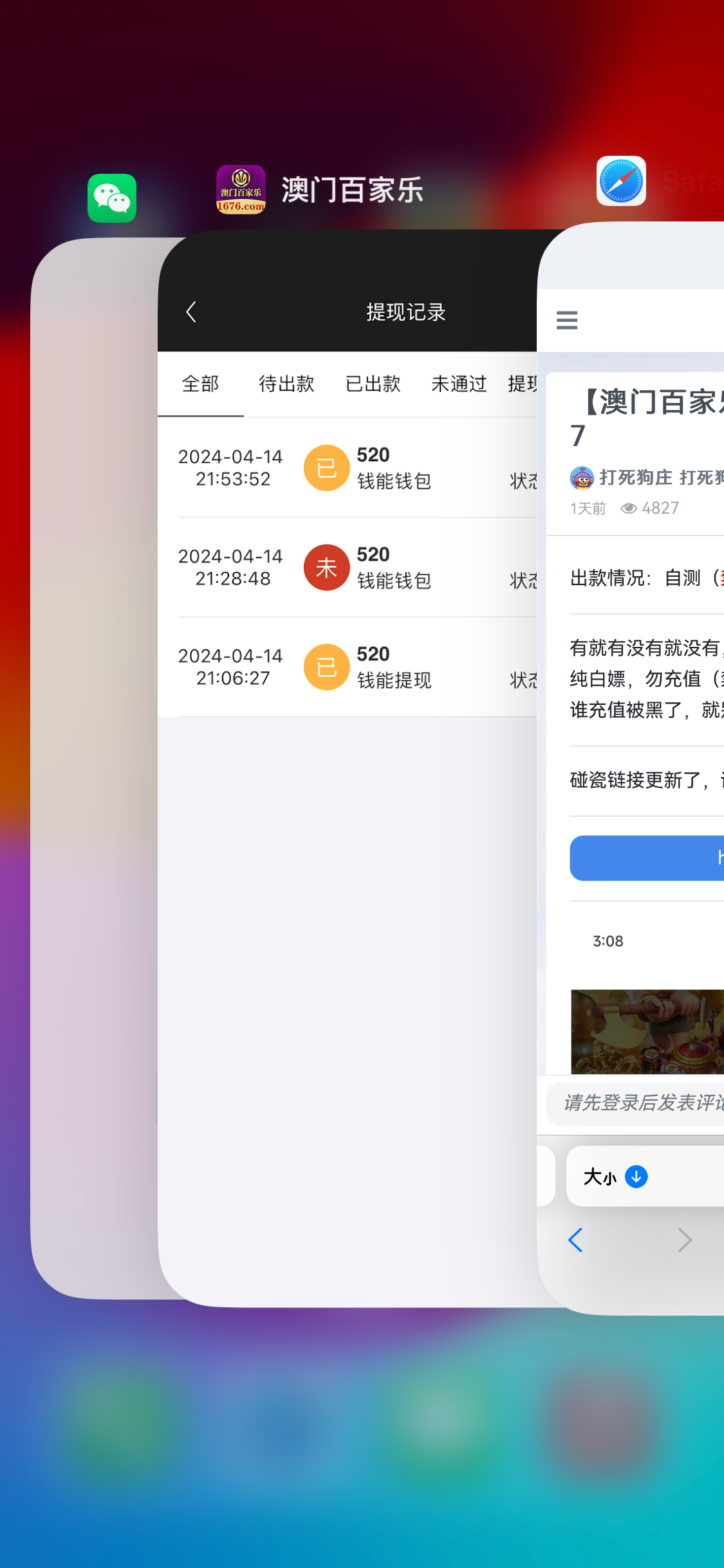Image resolution: width=724 pixels, height=1568 pixels.
Task: Tap the 打死狗庄 author avatar
Action: tap(582, 478)
